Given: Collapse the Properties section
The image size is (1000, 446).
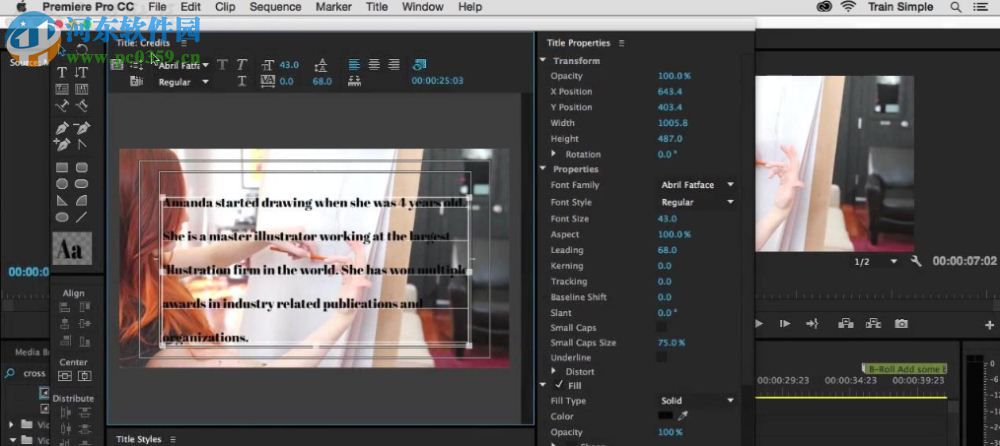Looking at the screenshot, I should tap(543, 169).
